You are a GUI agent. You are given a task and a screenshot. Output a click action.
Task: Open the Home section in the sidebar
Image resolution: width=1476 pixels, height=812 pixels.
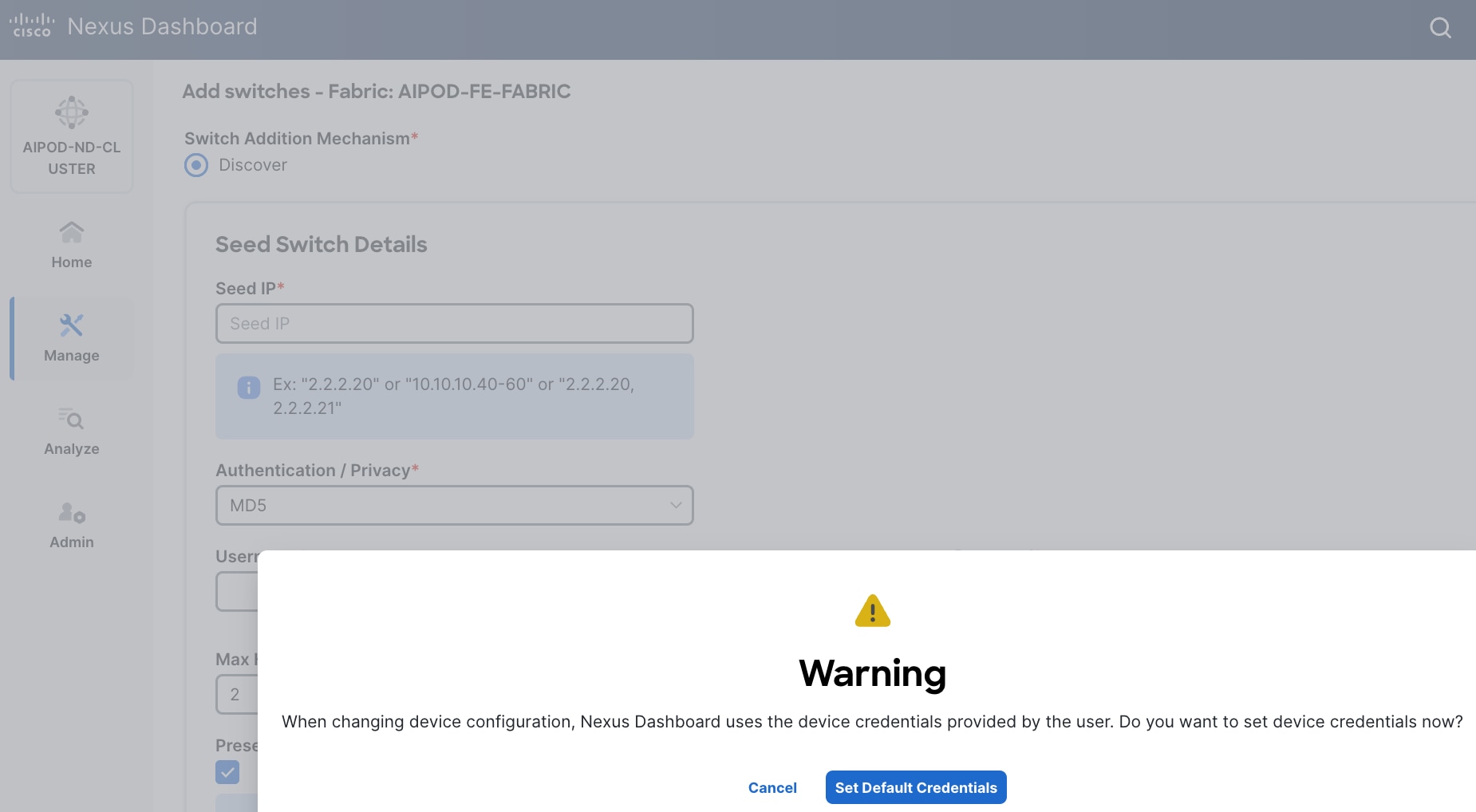point(71,243)
